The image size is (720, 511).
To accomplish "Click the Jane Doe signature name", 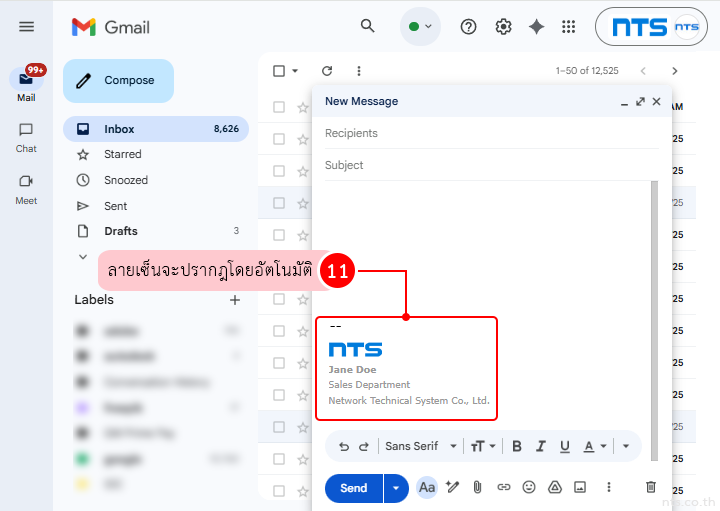I will pyautogui.click(x=352, y=370).
